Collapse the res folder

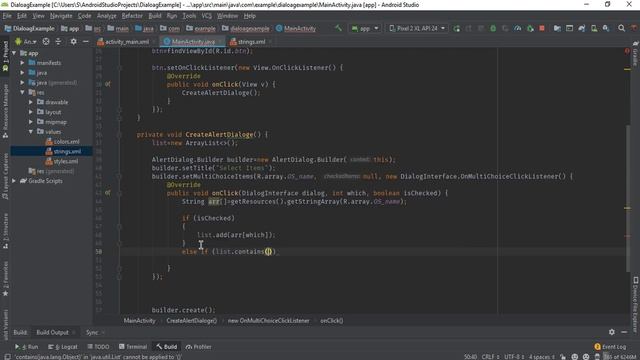(x=22, y=92)
